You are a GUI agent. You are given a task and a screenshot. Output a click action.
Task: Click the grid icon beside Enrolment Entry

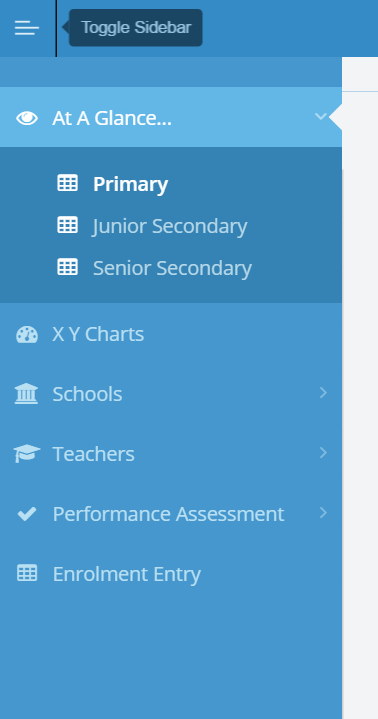point(27,573)
